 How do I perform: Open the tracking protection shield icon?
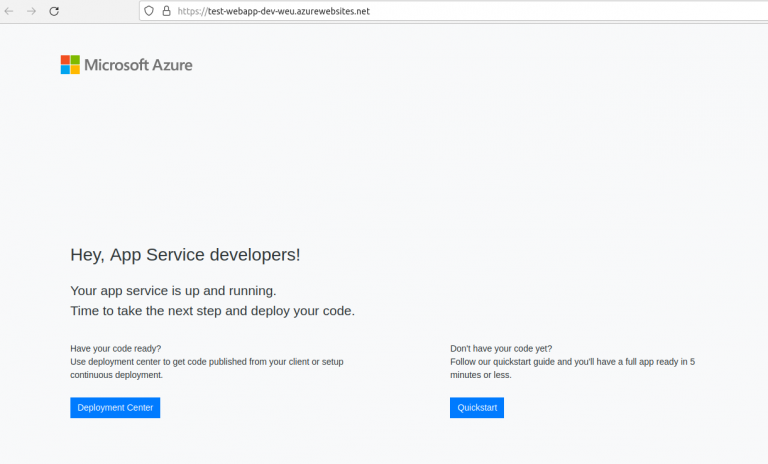point(149,11)
